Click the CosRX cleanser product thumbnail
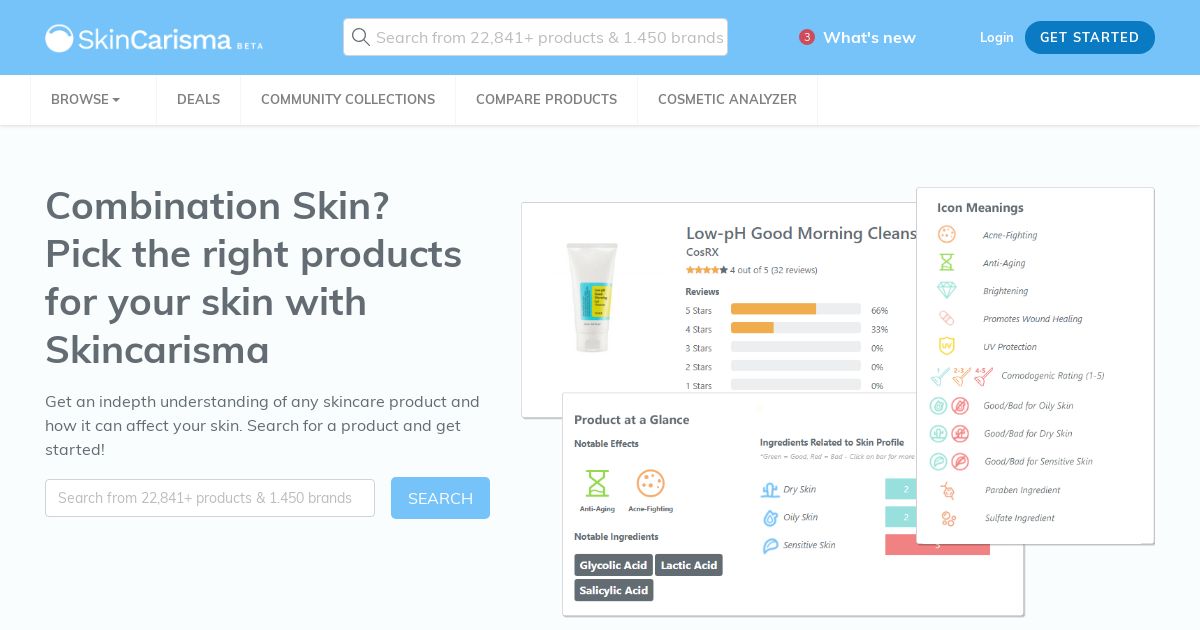This screenshot has width=1200, height=630. pos(592,297)
